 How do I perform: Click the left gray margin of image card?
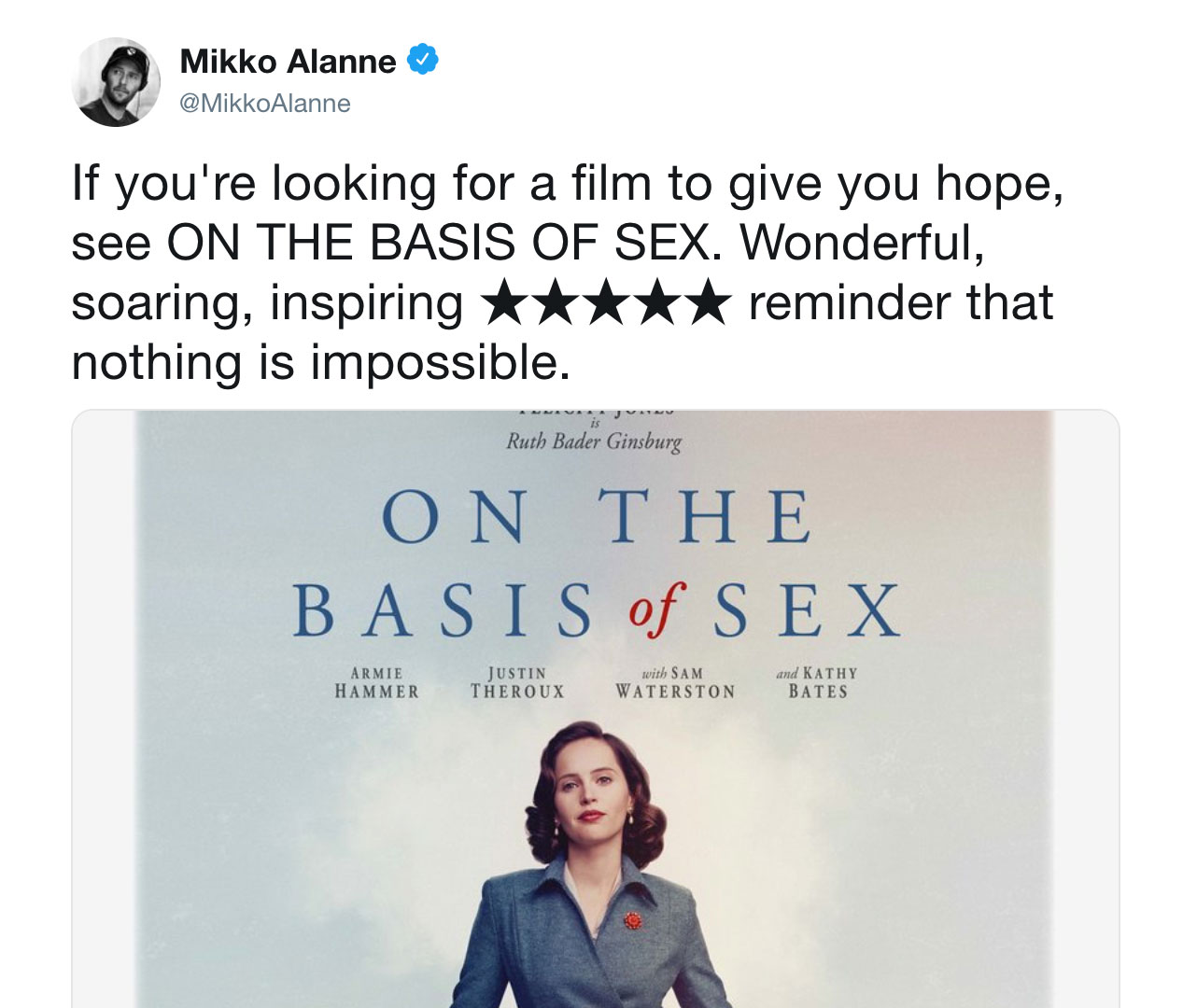[x=104, y=709]
